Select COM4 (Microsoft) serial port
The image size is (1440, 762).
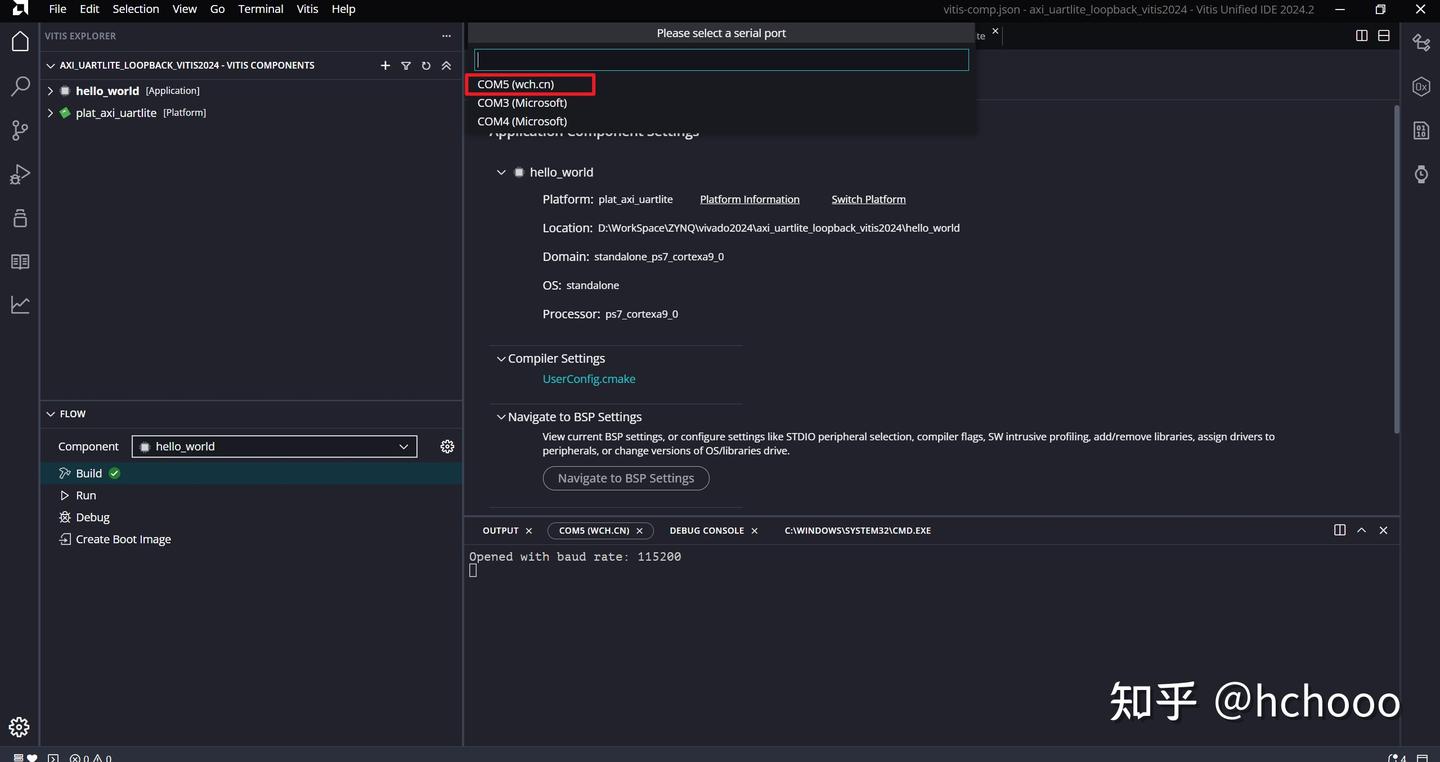(721, 121)
